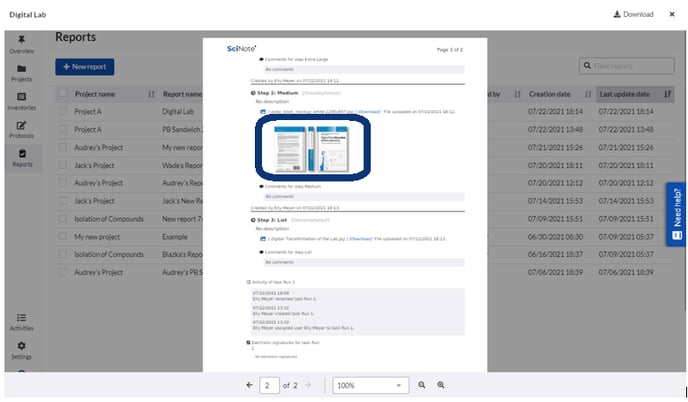Click creation date 07/06/2021 18:39
688x402 pixels.
pos(555,272)
